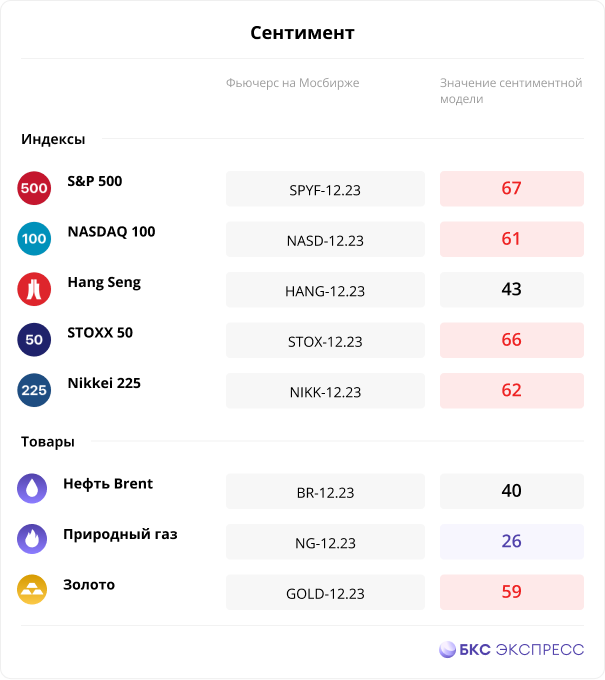
Task: Click the Nikkei 225 round icon
Action: (34, 390)
